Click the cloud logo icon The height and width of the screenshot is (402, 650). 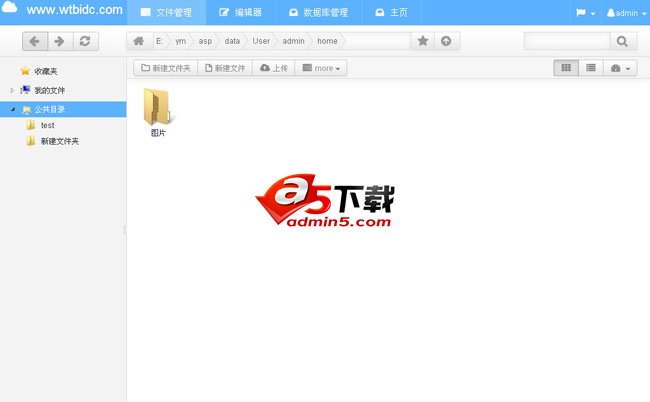coord(9,7)
